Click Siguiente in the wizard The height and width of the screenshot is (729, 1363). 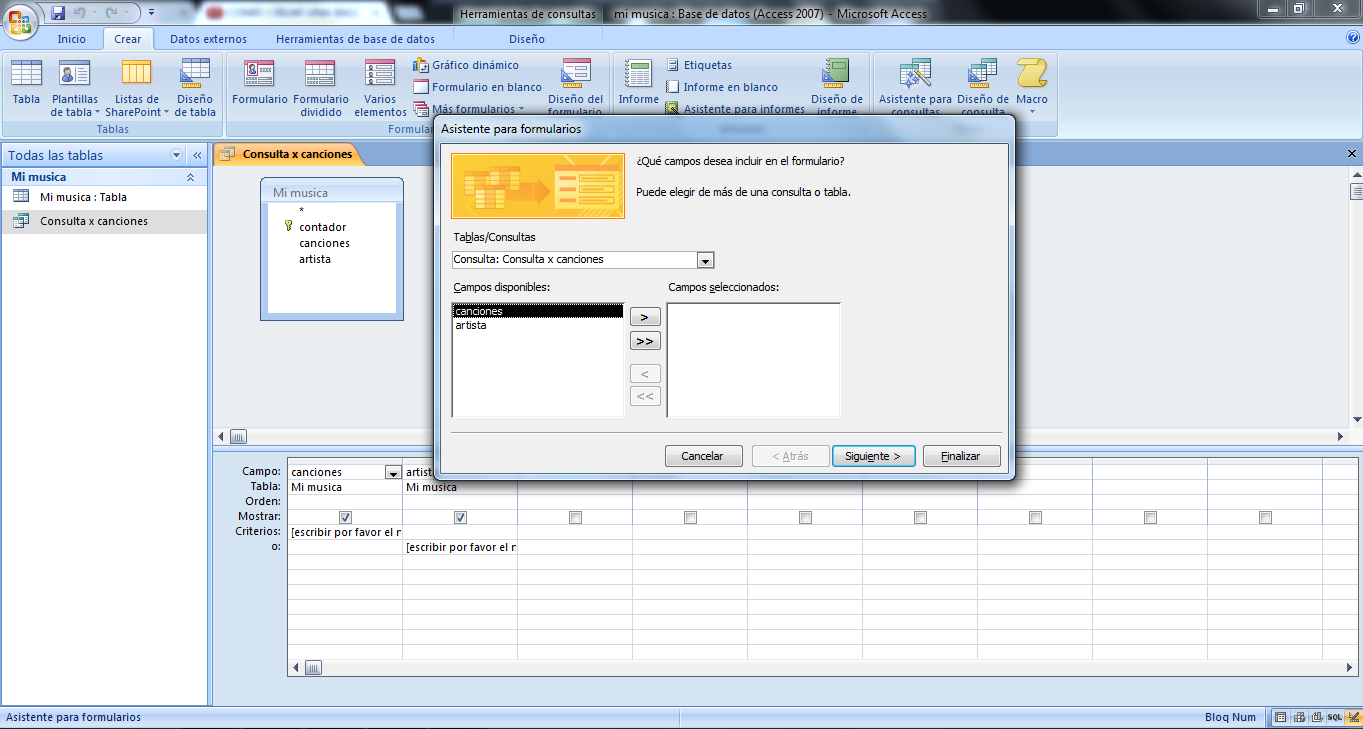coord(873,456)
